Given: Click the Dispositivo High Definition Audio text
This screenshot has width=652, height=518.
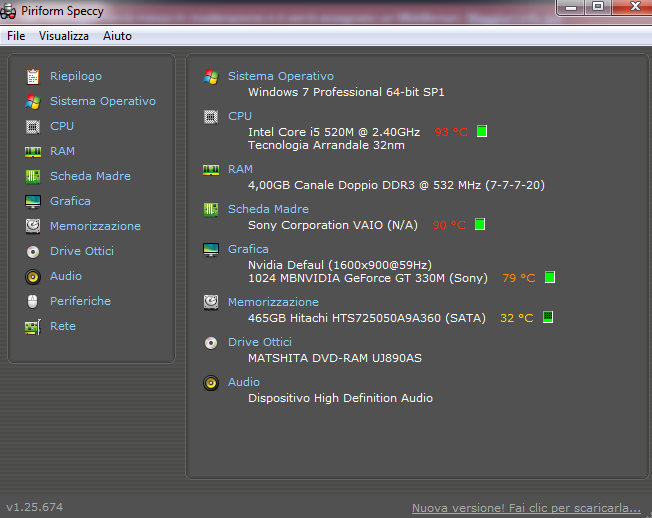Looking at the screenshot, I should click(340, 398).
